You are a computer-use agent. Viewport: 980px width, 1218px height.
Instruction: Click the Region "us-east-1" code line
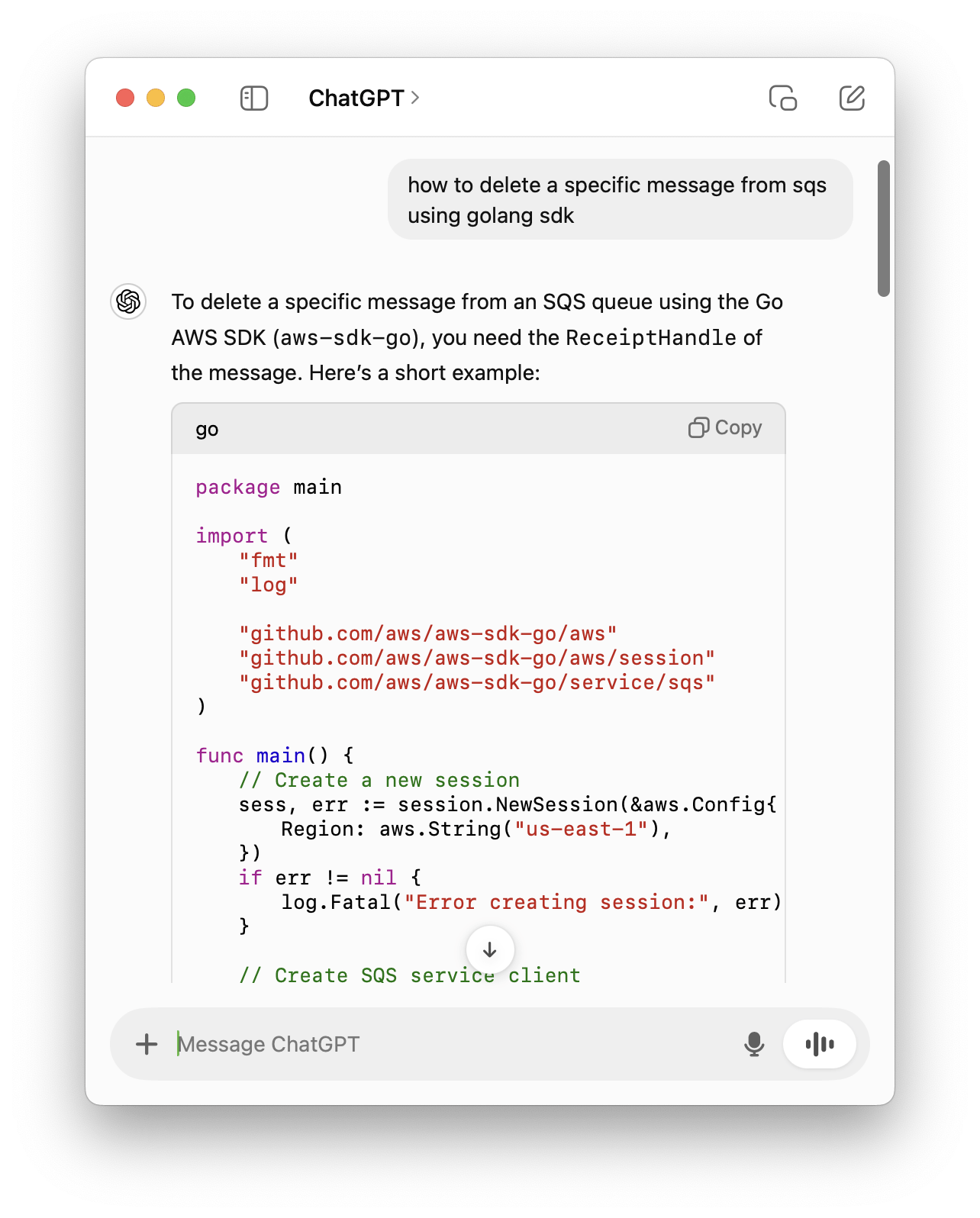(476, 829)
